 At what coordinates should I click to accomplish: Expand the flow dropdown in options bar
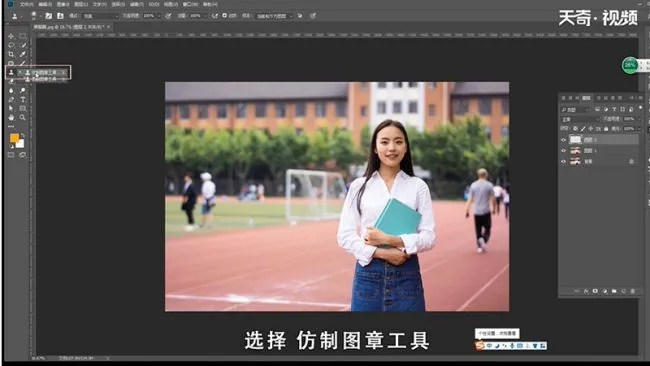point(205,16)
